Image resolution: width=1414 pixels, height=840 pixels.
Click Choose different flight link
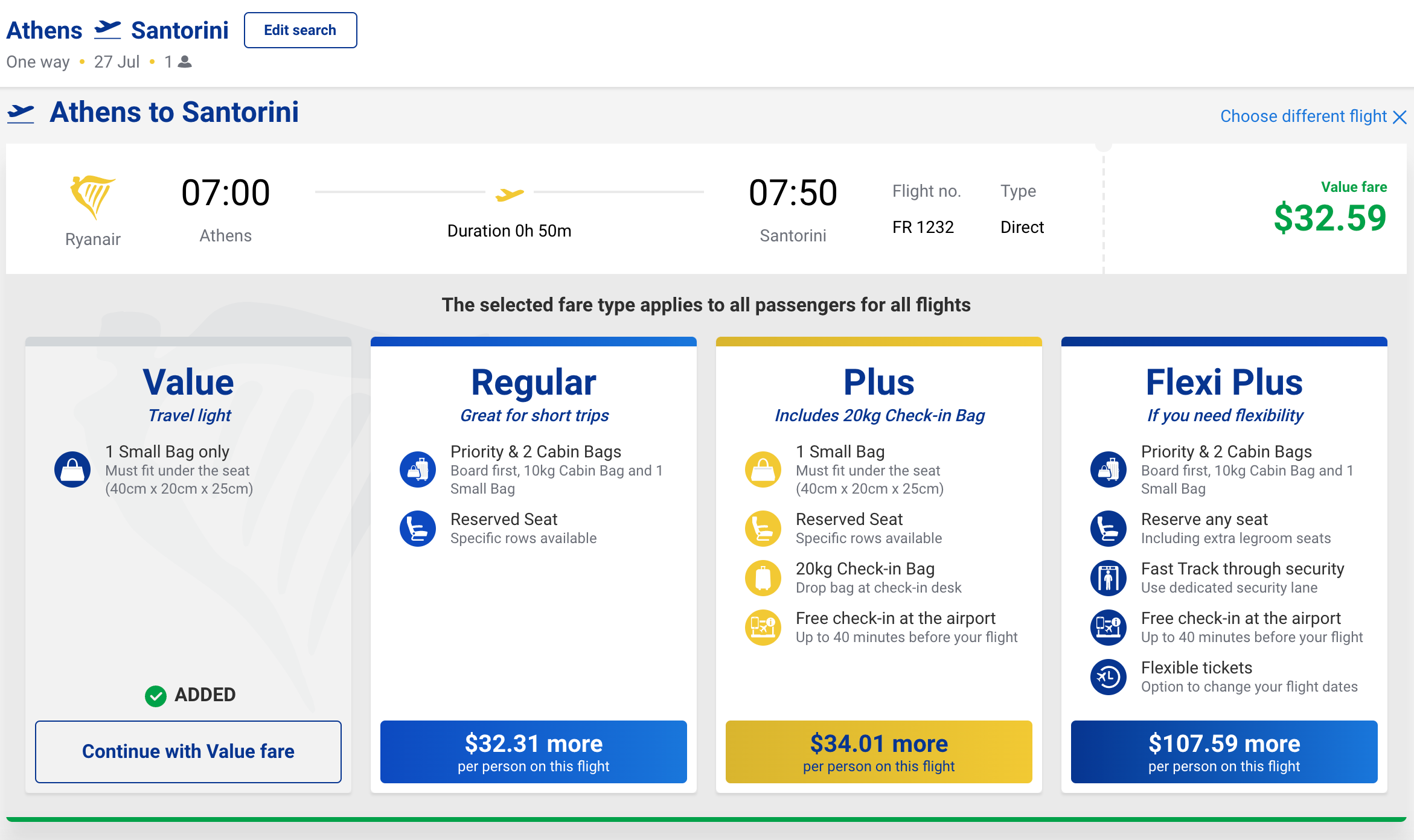pos(1304,116)
